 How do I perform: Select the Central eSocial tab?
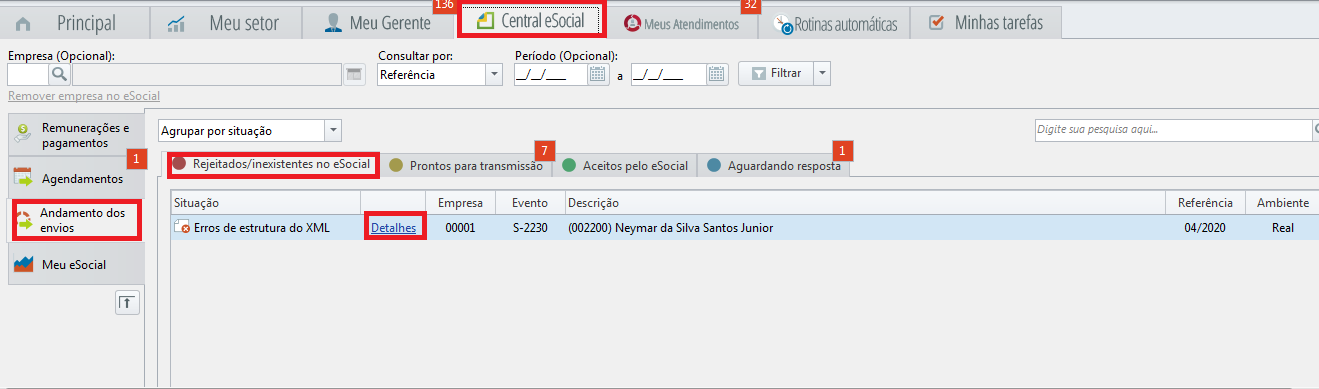(x=532, y=21)
